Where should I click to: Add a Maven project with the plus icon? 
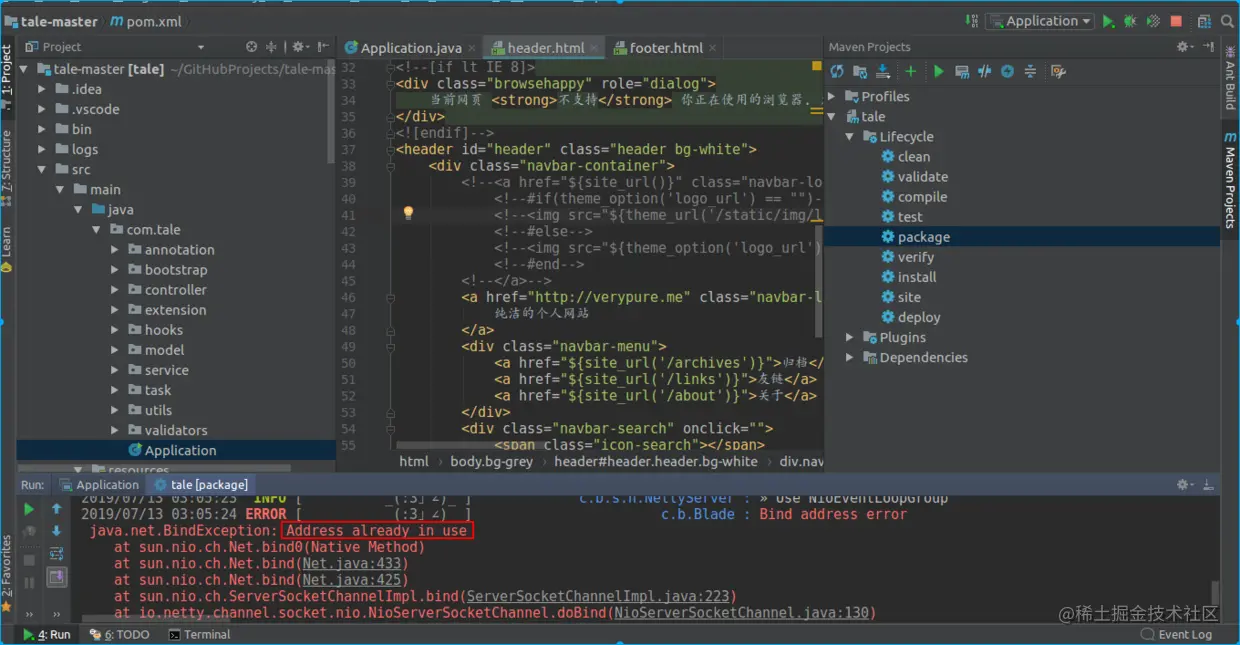(x=911, y=71)
